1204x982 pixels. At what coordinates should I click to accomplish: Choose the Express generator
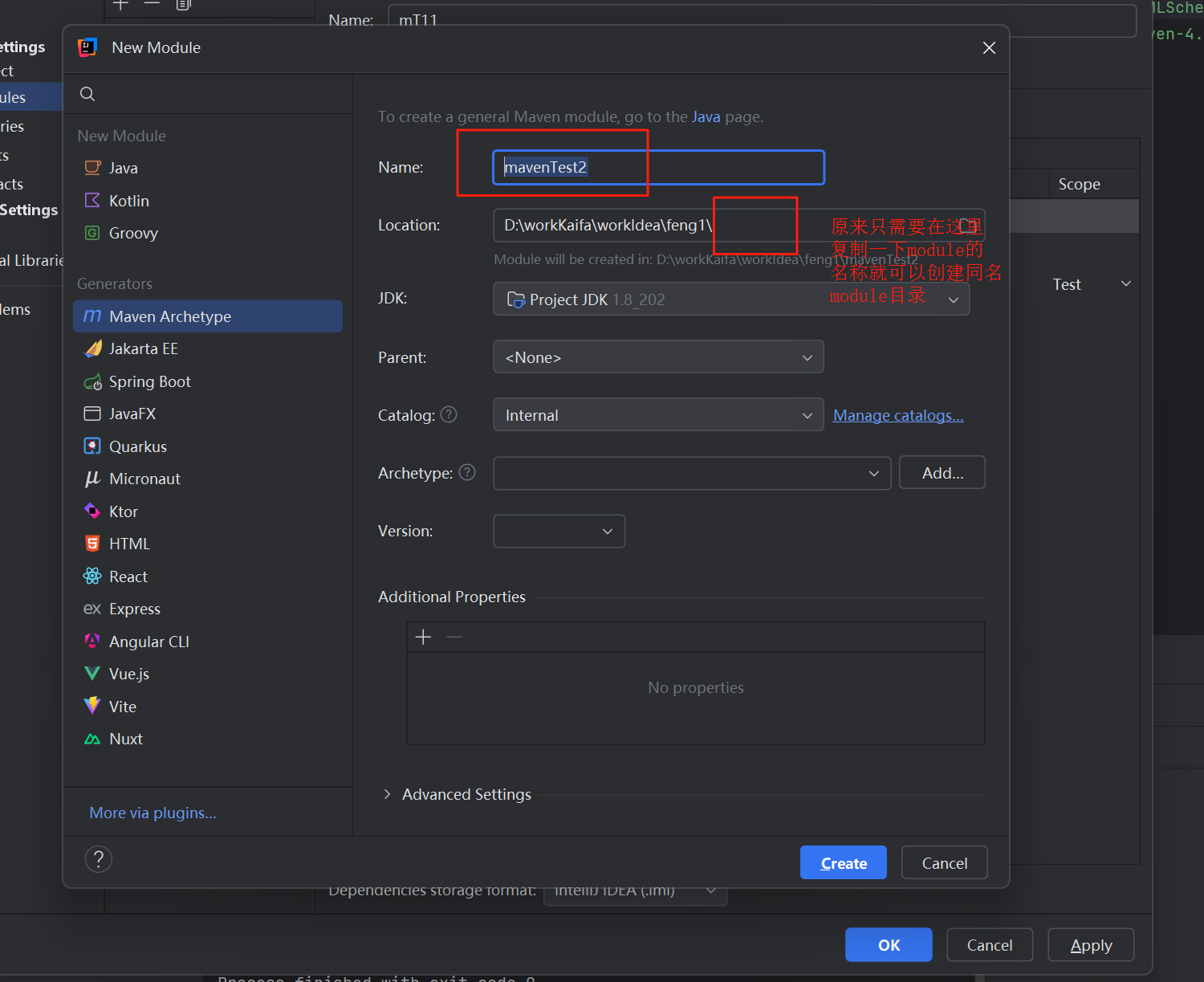208,609
